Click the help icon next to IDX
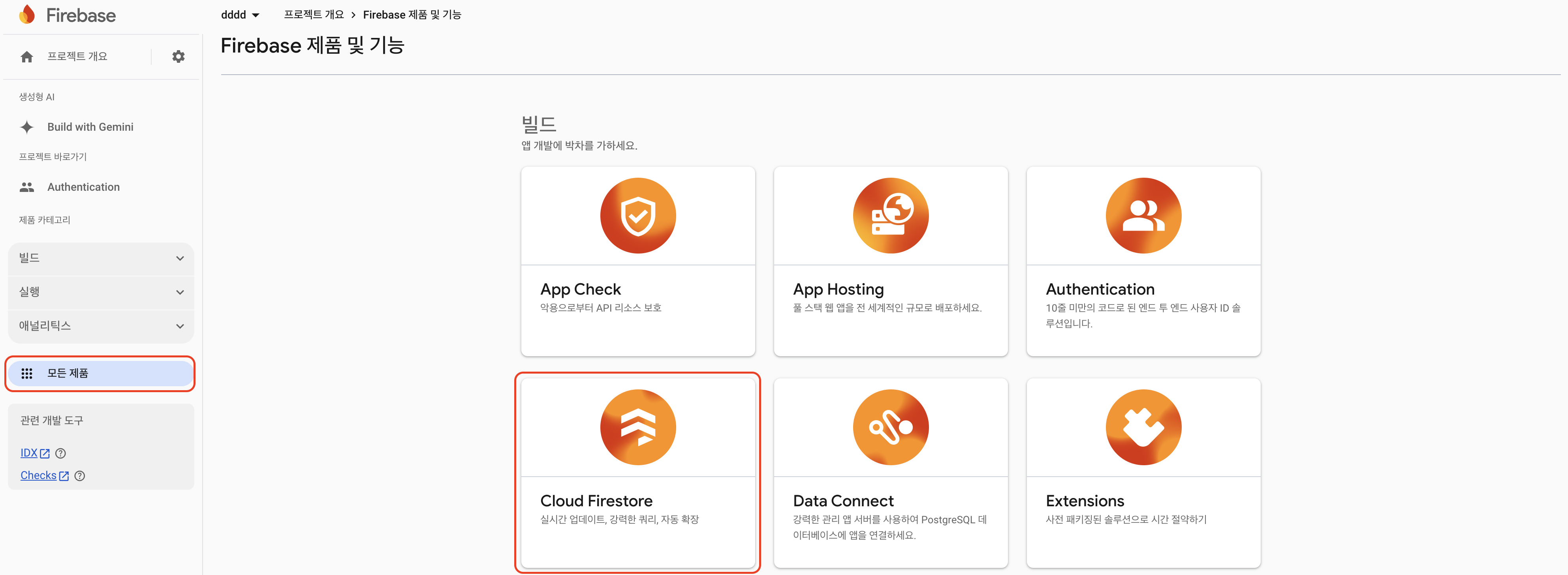Image resolution: width=1568 pixels, height=575 pixels. tap(60, 453)
